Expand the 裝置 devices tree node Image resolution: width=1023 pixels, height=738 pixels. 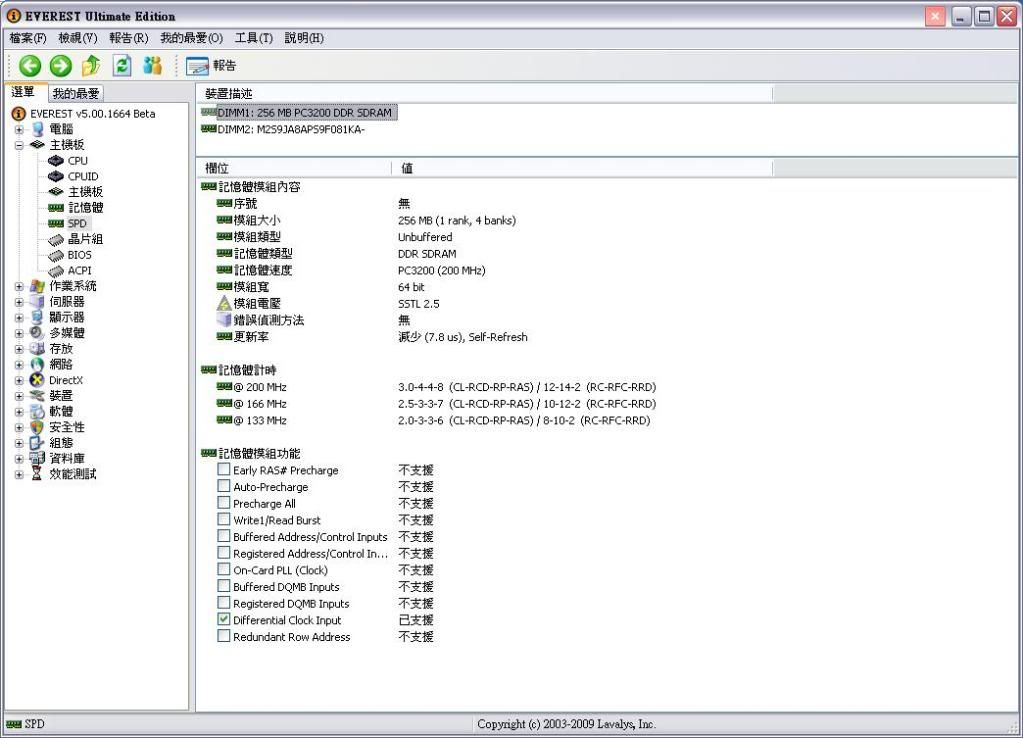[19, 395]
